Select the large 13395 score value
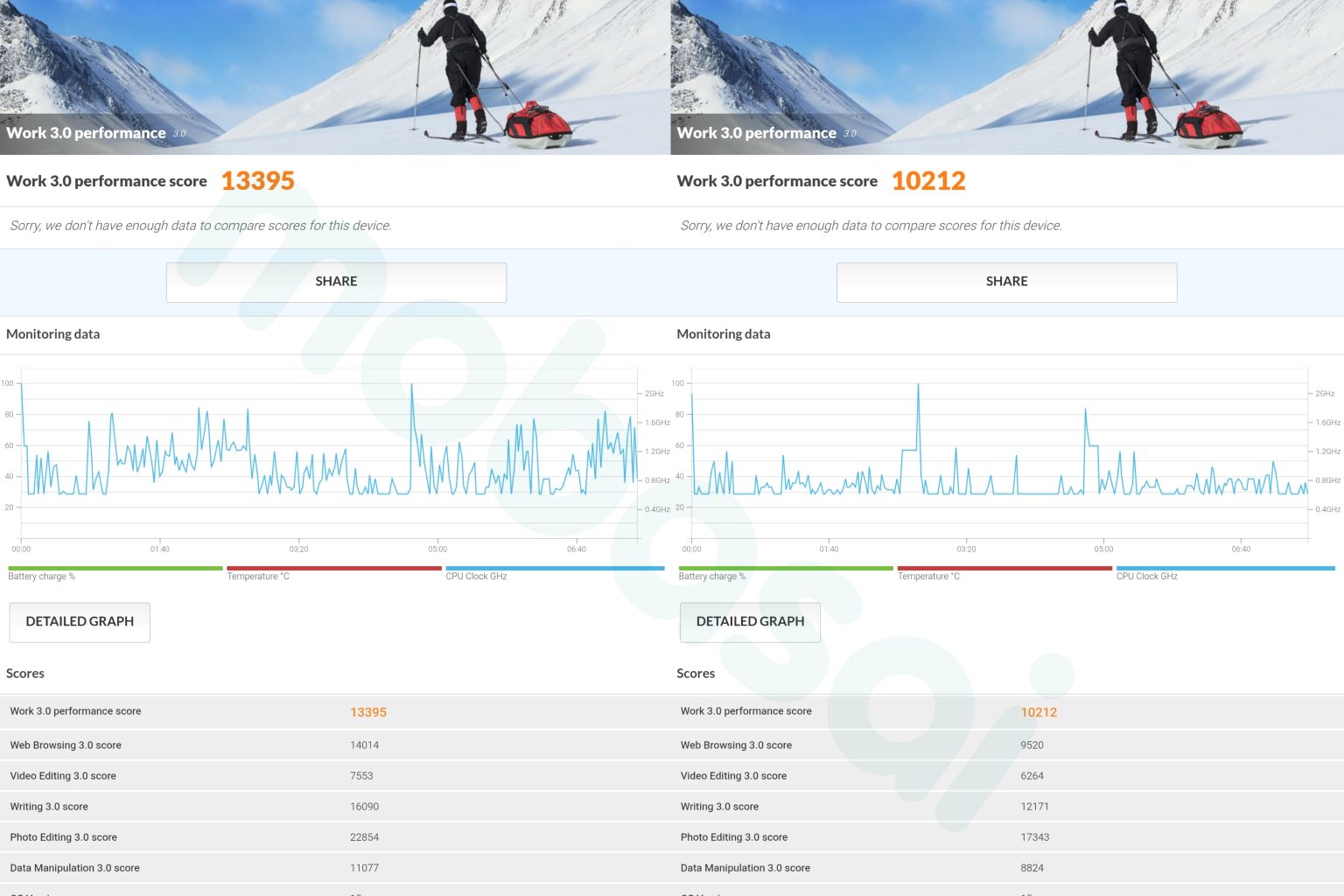The image size is (1344, 896). pyautogui.click(x=257, y=181)
